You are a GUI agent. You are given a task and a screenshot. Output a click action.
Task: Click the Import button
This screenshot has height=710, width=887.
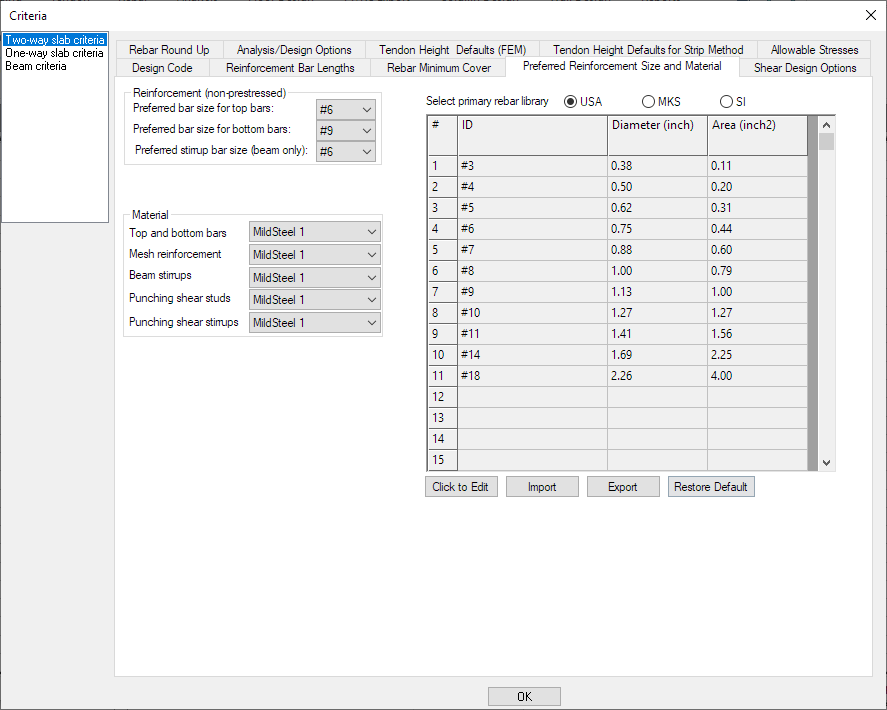[542, 487]
